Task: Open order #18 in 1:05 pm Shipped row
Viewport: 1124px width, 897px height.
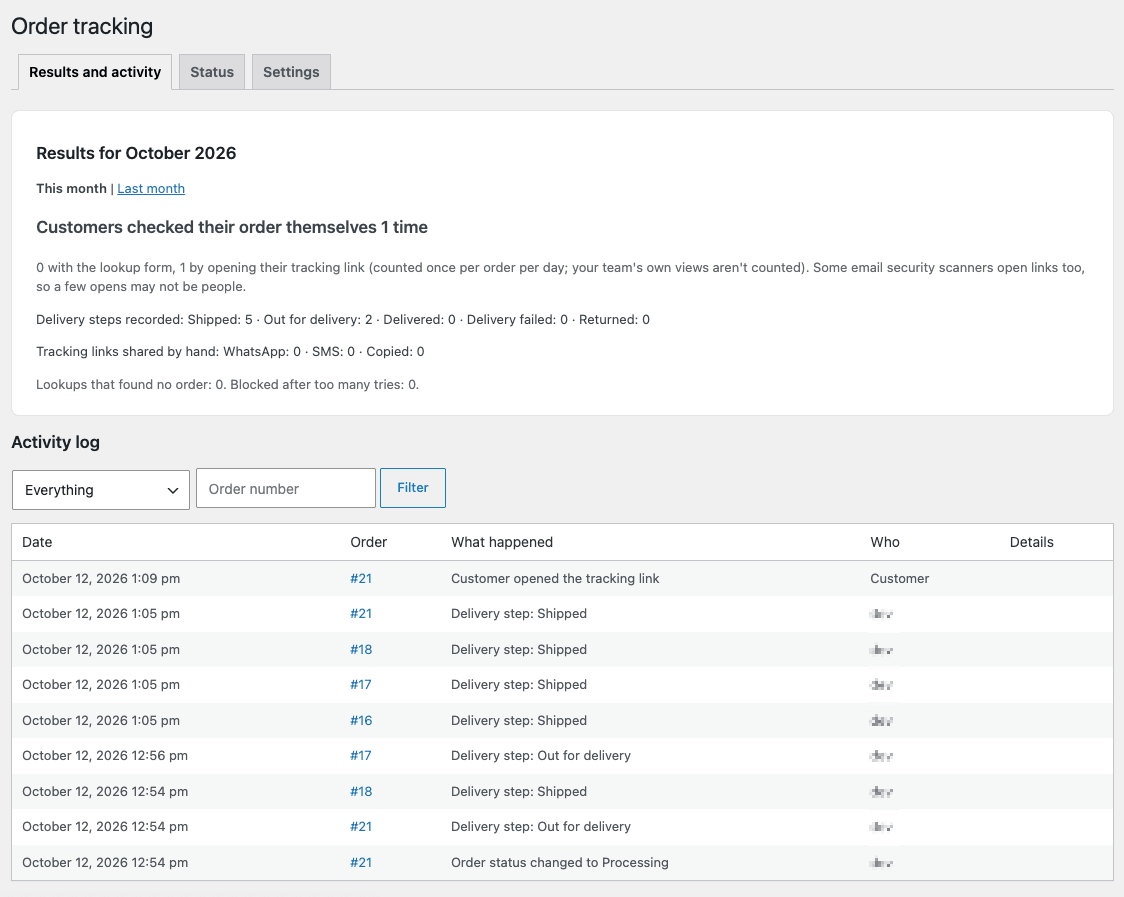Action: (x=361, y=650)
